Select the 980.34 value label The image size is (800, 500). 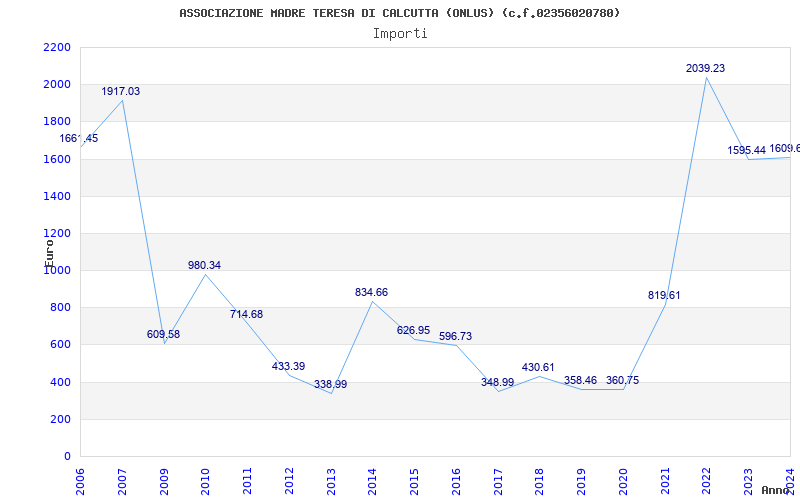pos(205,266)
